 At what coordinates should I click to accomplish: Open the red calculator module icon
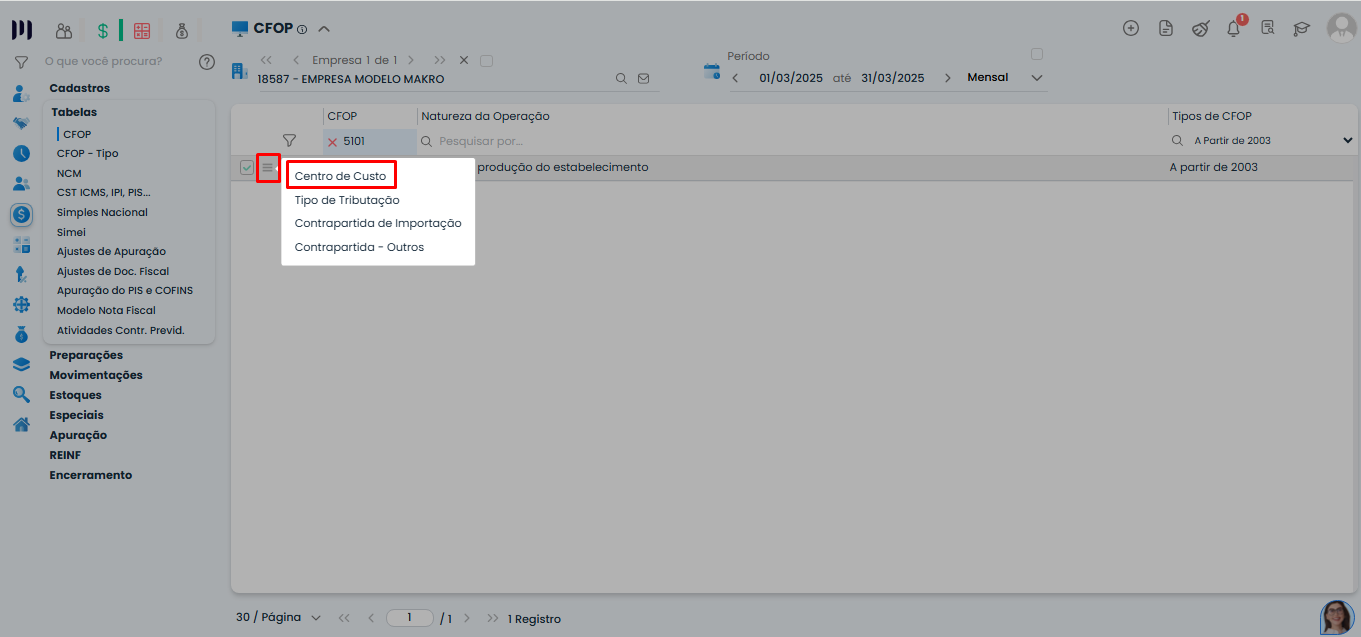pos(142,31)
